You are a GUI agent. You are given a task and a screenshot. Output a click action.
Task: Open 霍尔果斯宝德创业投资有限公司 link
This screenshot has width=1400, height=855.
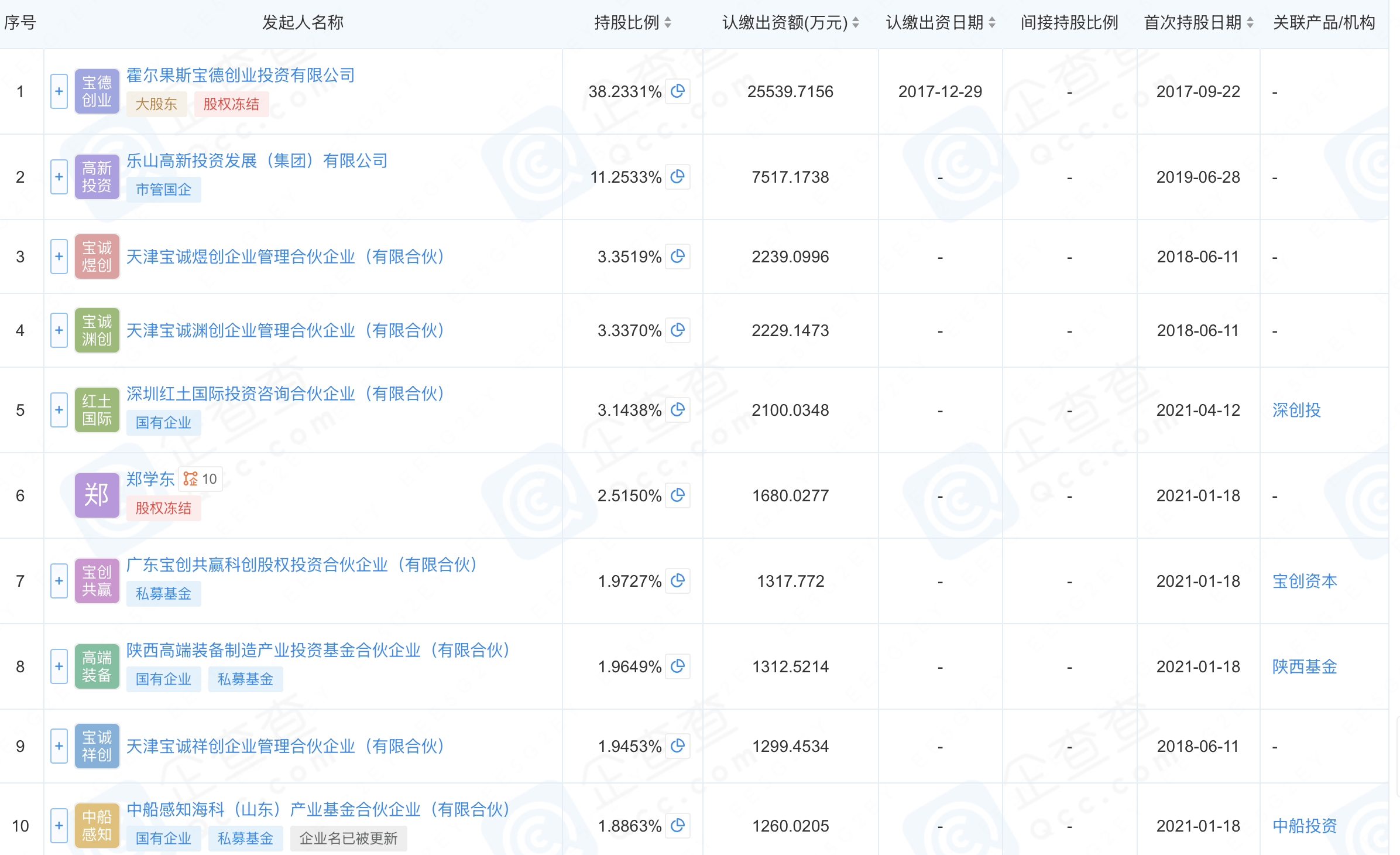(241, 75)
